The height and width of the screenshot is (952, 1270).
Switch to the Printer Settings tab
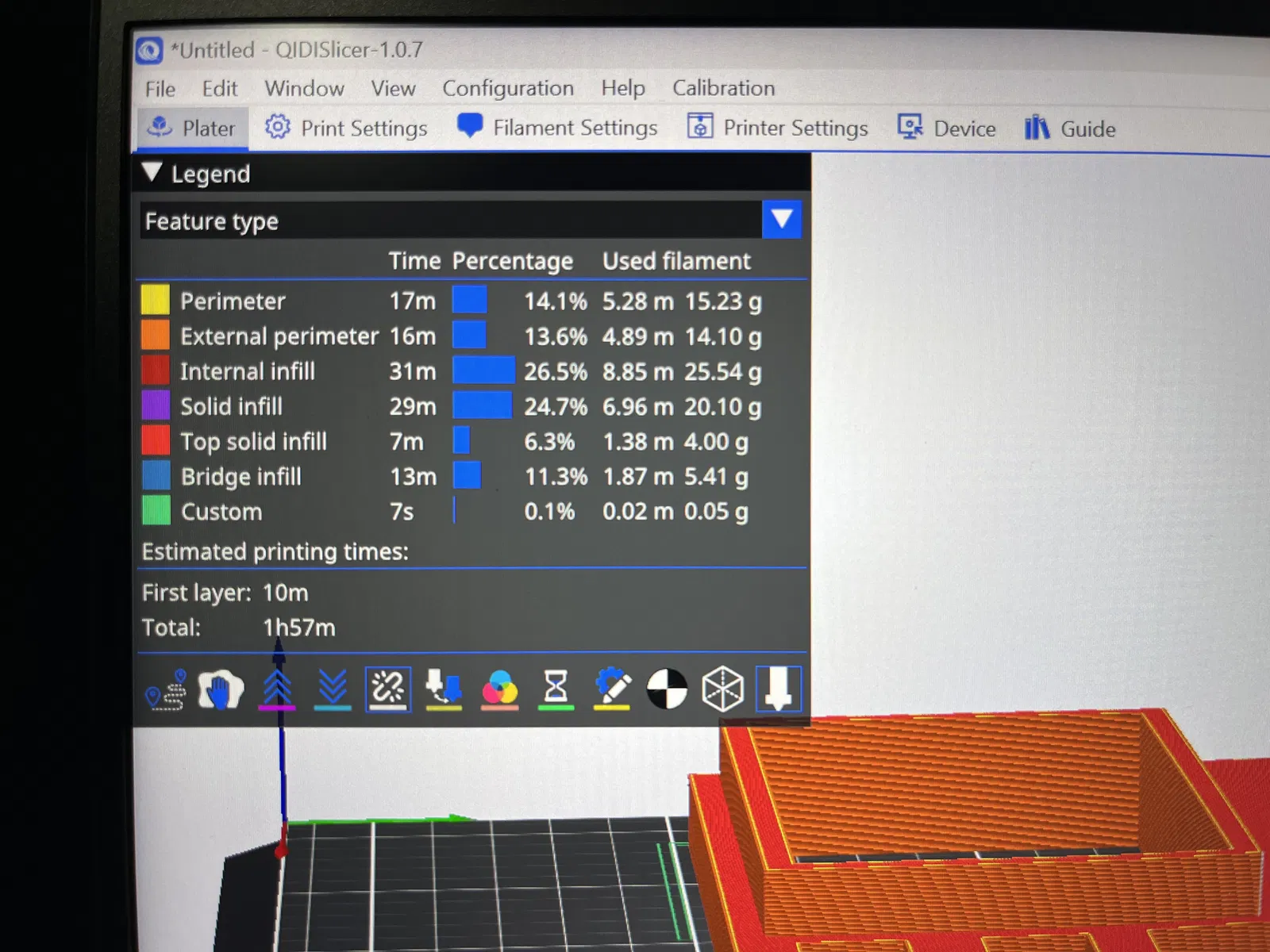tap(778, 128)
